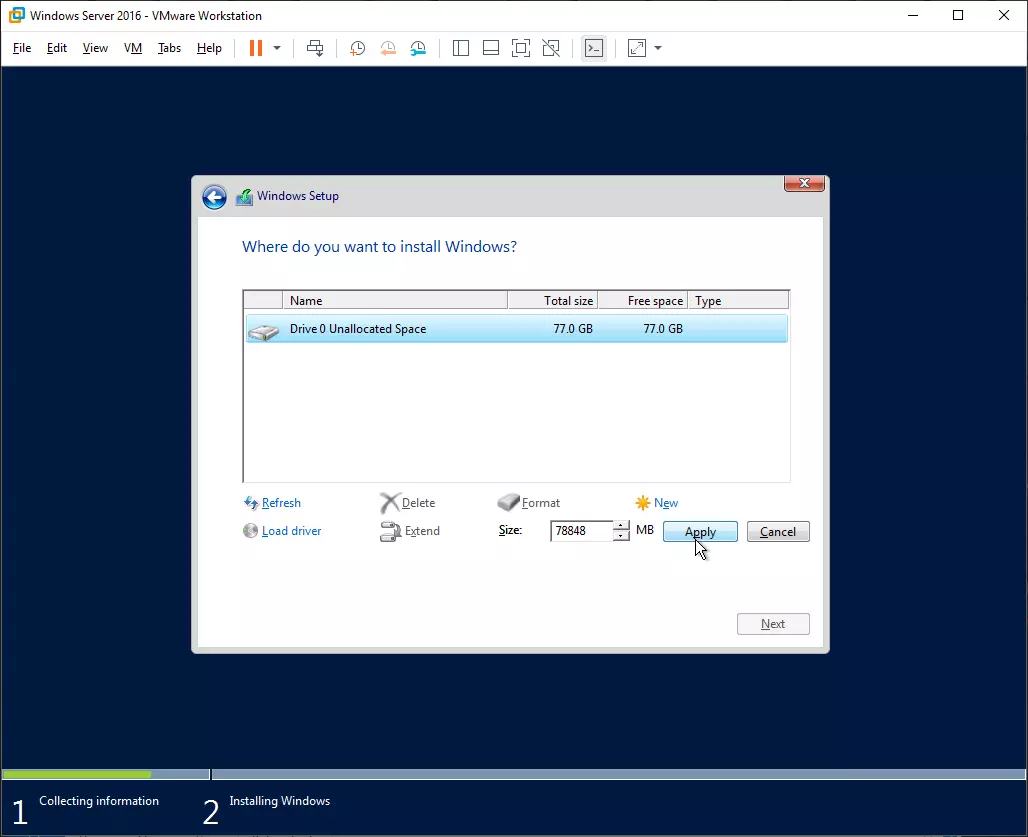
Task: Click the Revert to snapshot toolbar icon
Action: click(x=388, y=48)
